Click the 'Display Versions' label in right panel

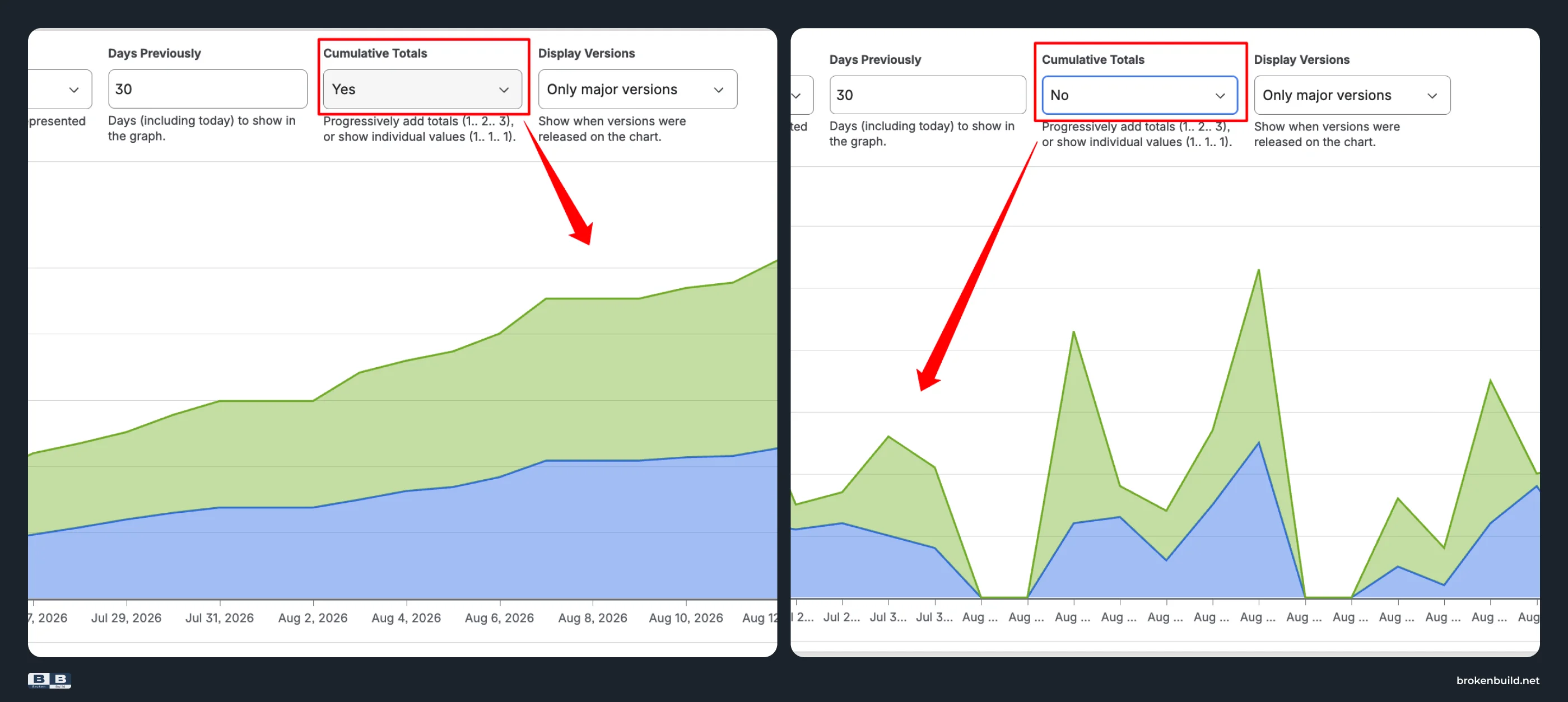(x=1301, y=59)
